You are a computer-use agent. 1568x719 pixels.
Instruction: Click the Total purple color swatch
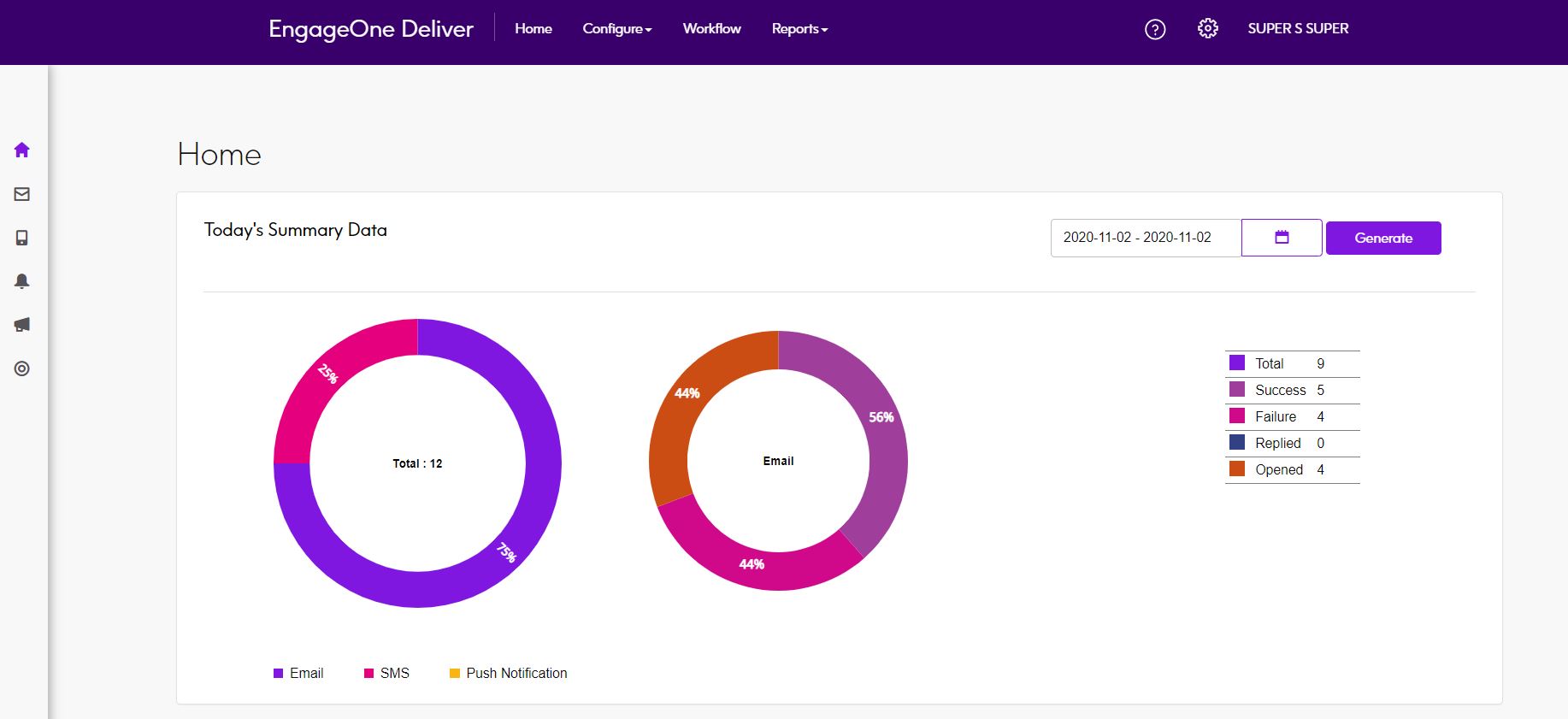coord(1237,363)
